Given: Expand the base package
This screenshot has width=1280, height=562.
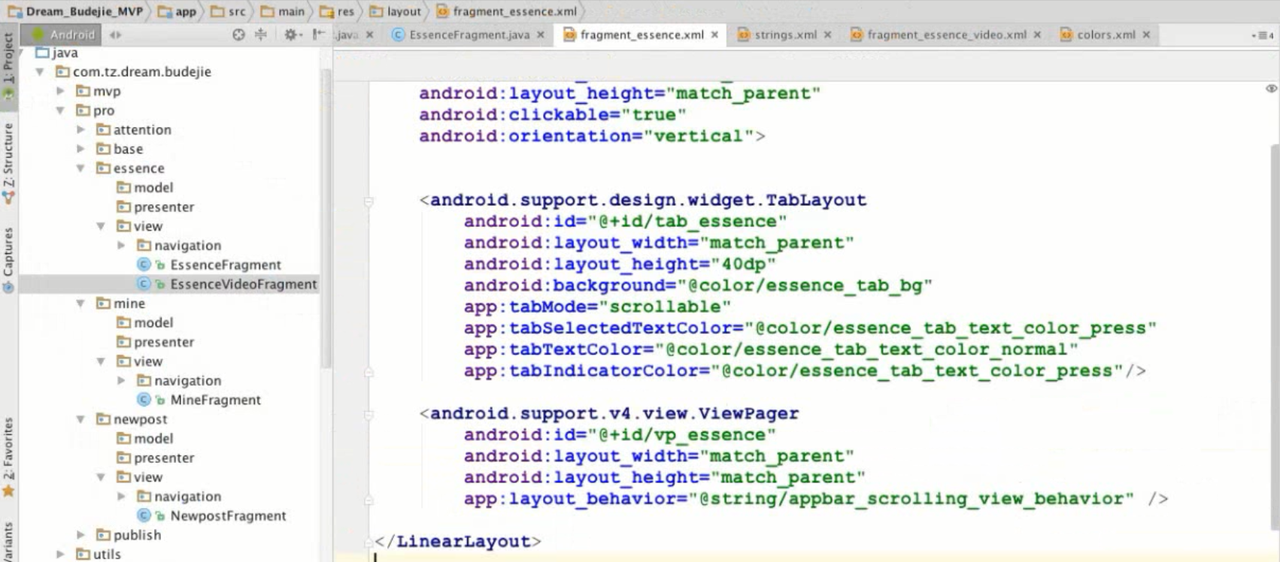Looking at the screenshot, I should [82, 149].
